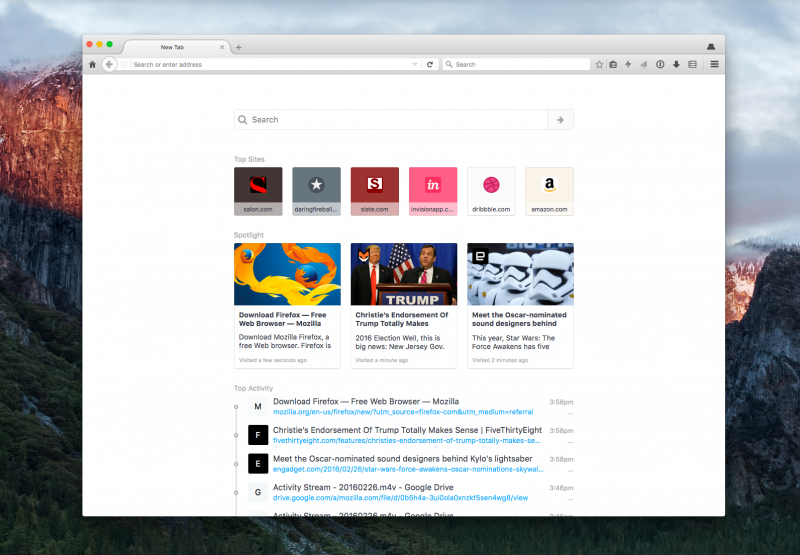Click the page Search input field
800x555 pixels.
click(391, 119)
